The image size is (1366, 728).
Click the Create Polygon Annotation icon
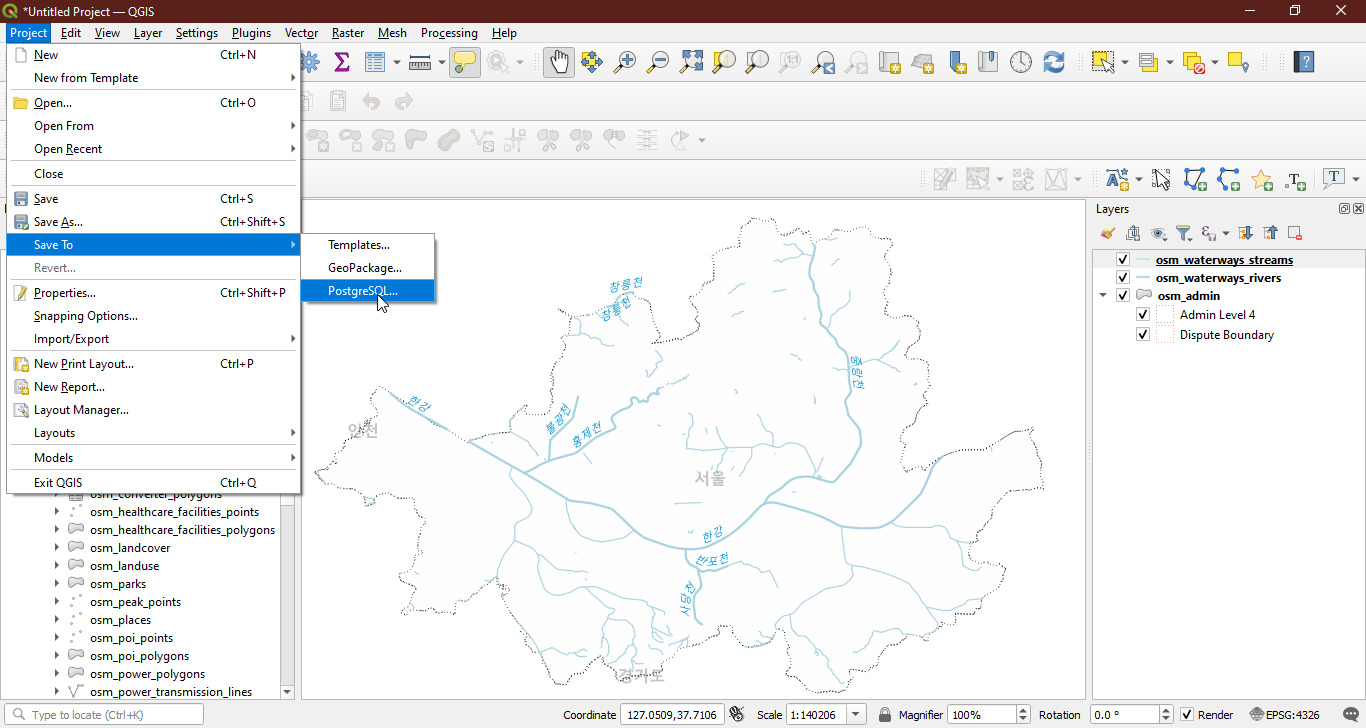tap(1194, 179)
